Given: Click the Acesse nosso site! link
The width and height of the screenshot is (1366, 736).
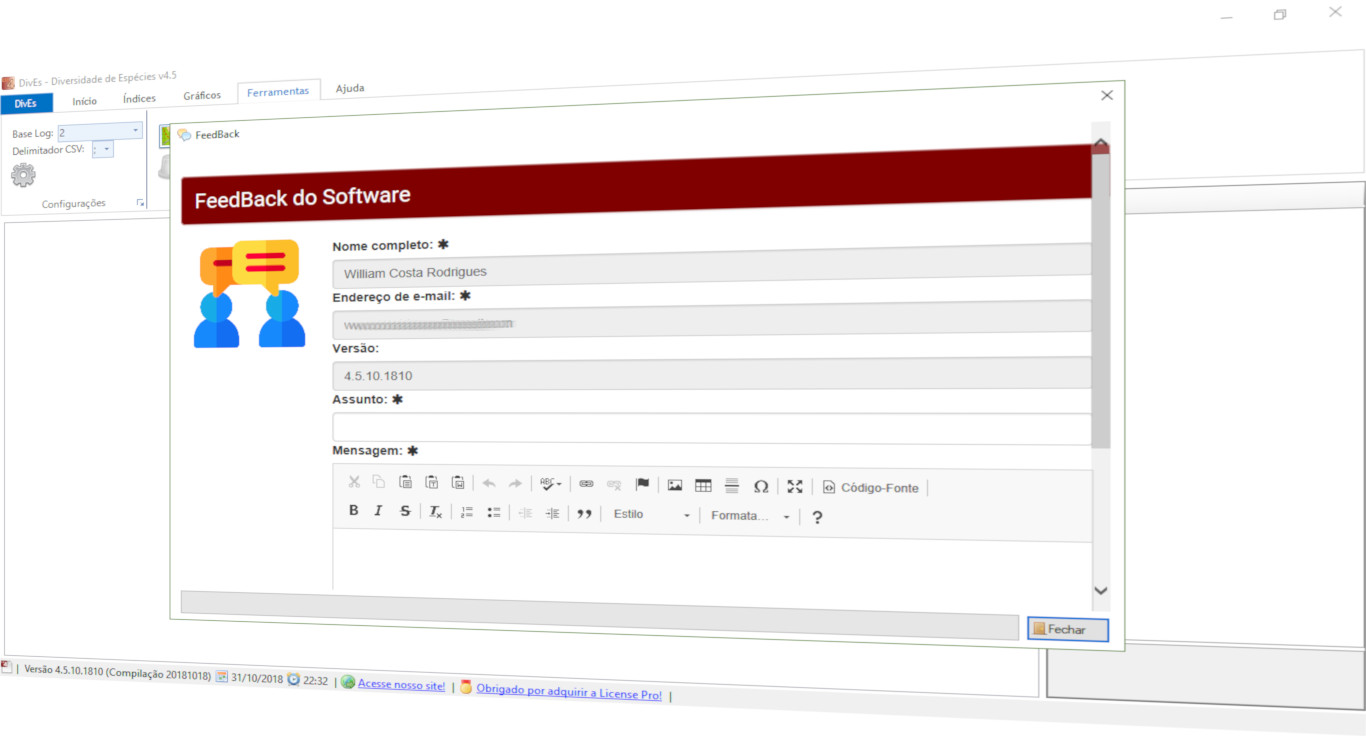Looking at the screenshot, I should pyautogui.click(x=402, y=685).
